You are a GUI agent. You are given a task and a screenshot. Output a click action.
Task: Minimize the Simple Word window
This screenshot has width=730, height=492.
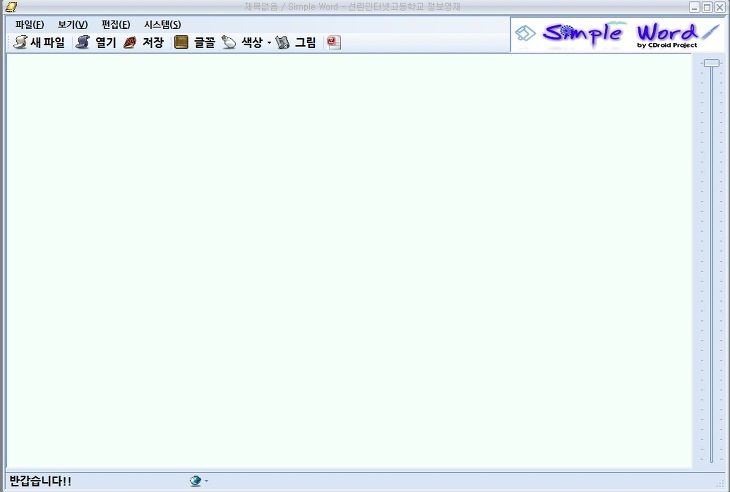695,7
